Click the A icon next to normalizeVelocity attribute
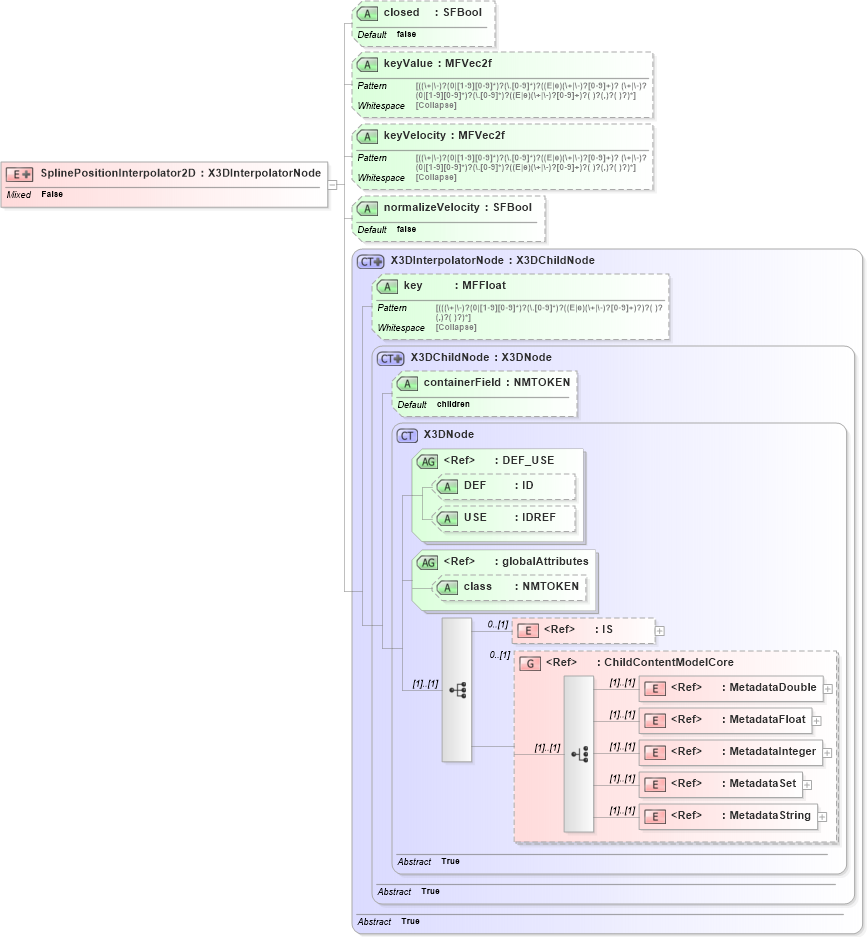The width and height of the screenshot is (867, 937). (367, 209)
